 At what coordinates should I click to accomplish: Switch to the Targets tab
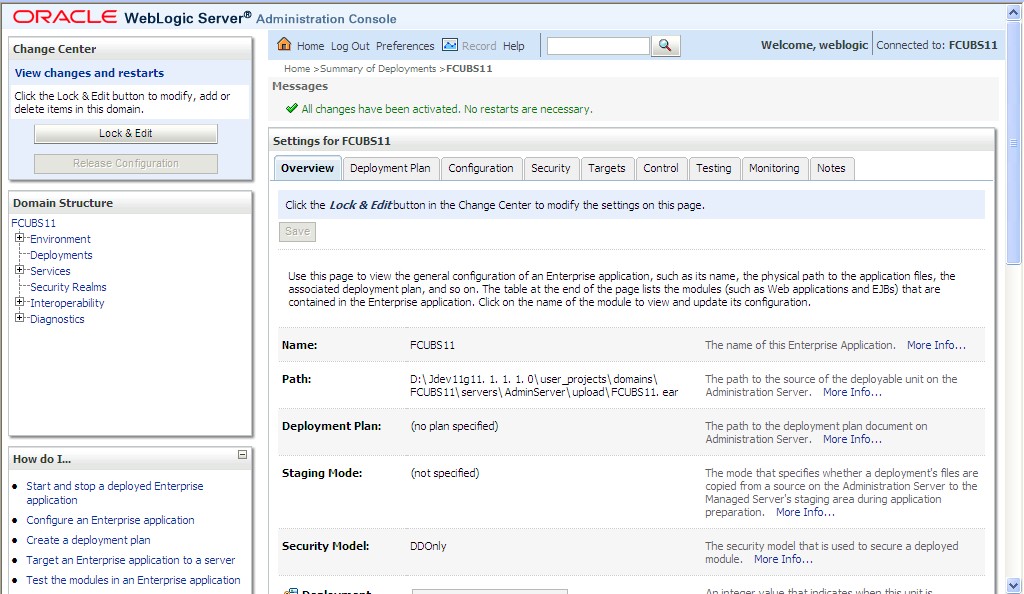tap(607, 168)
